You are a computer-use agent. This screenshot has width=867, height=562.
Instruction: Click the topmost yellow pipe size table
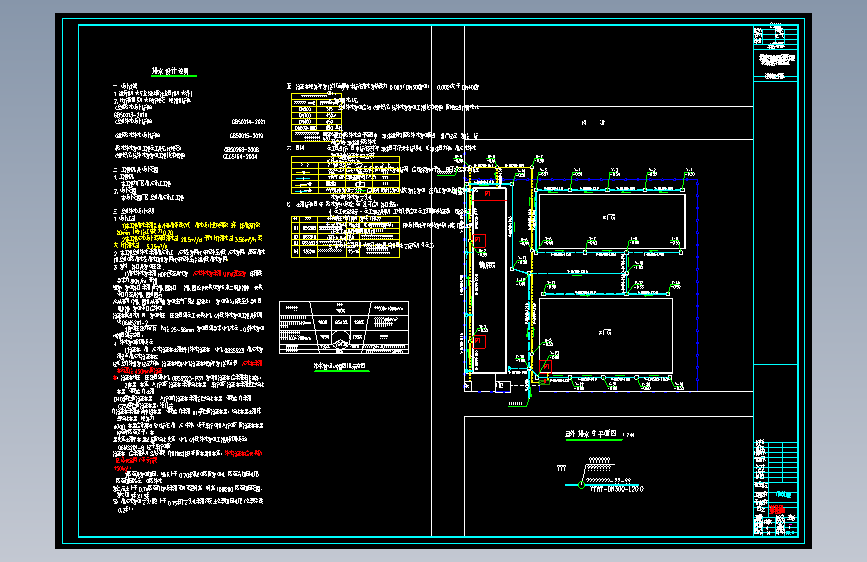(316, 117)
